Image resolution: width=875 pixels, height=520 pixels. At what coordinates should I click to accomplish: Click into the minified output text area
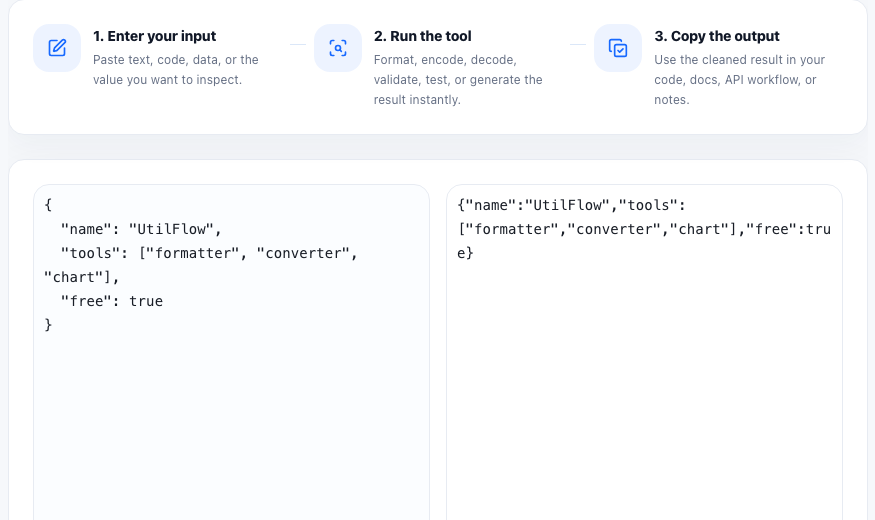645,353
